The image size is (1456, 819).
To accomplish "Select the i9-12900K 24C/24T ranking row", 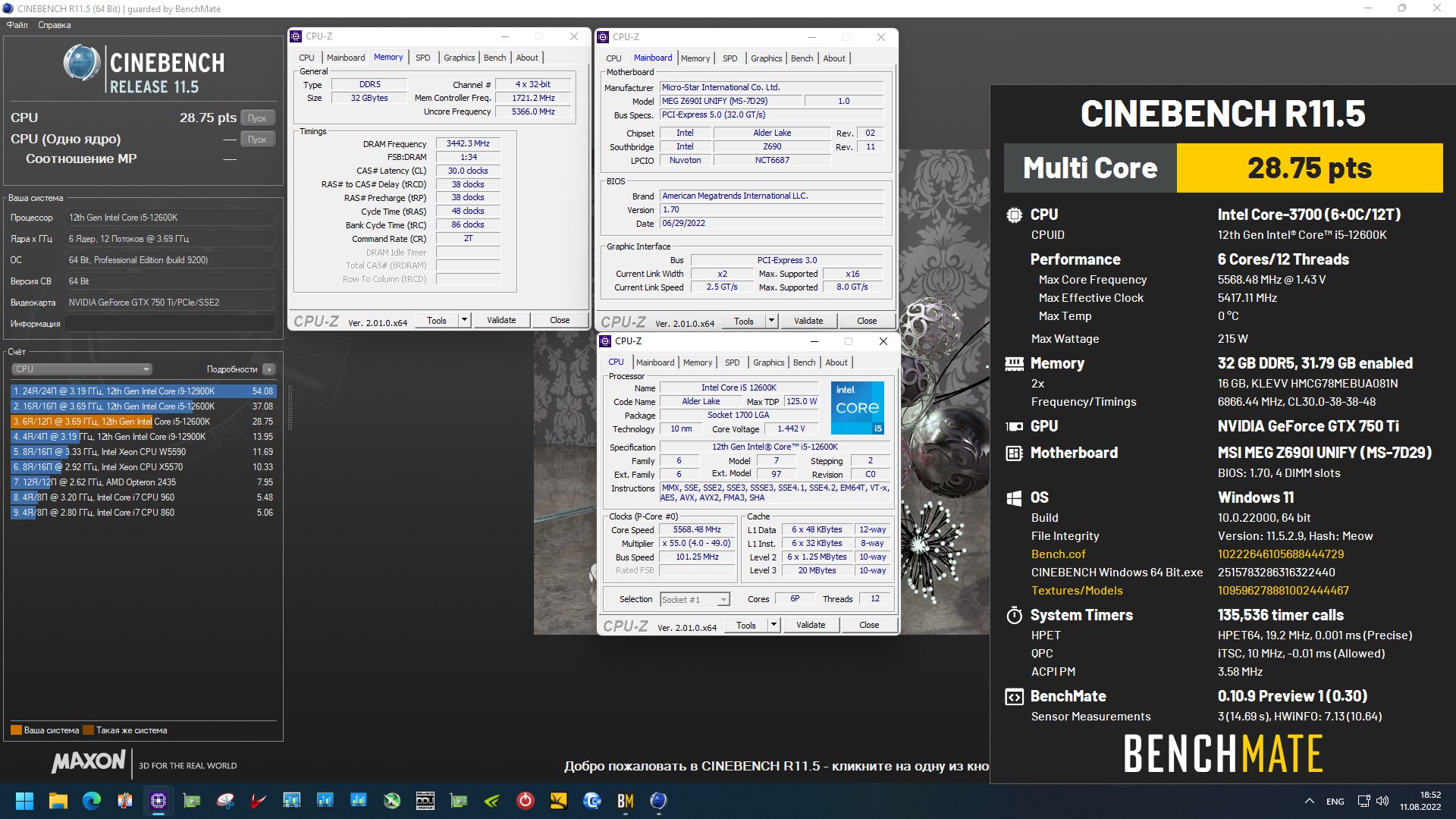I will [143, 391].
